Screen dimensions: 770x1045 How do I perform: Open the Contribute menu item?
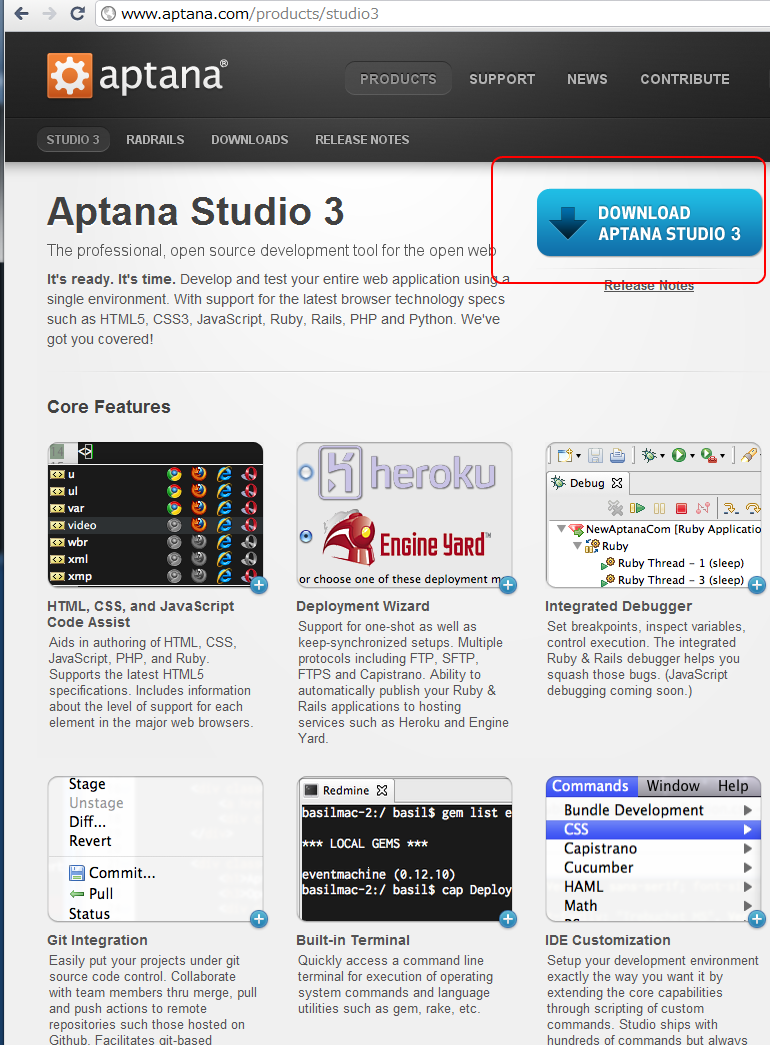tap(685, 79)
